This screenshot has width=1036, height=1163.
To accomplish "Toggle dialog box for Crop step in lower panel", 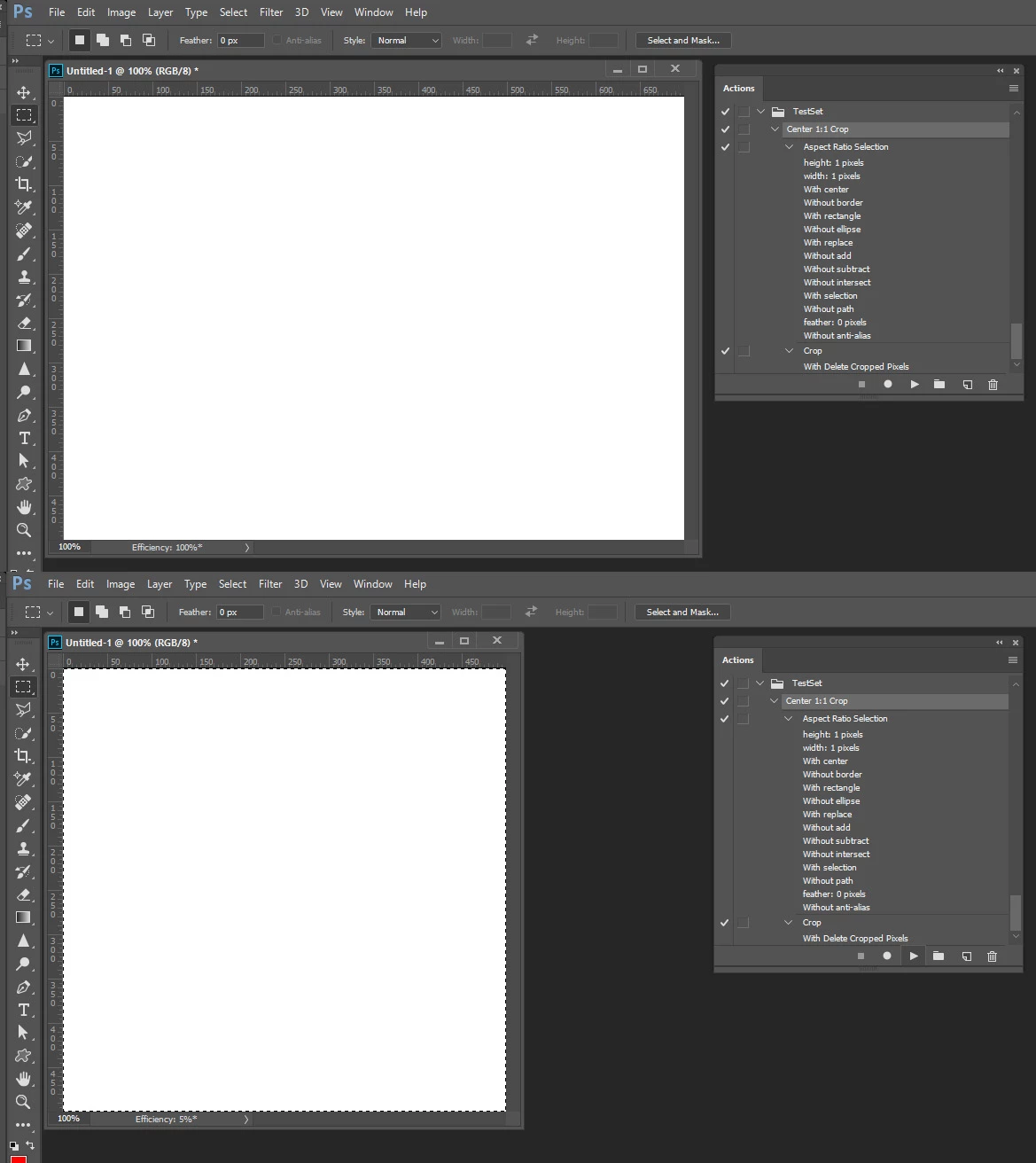I will pos(743,923).
